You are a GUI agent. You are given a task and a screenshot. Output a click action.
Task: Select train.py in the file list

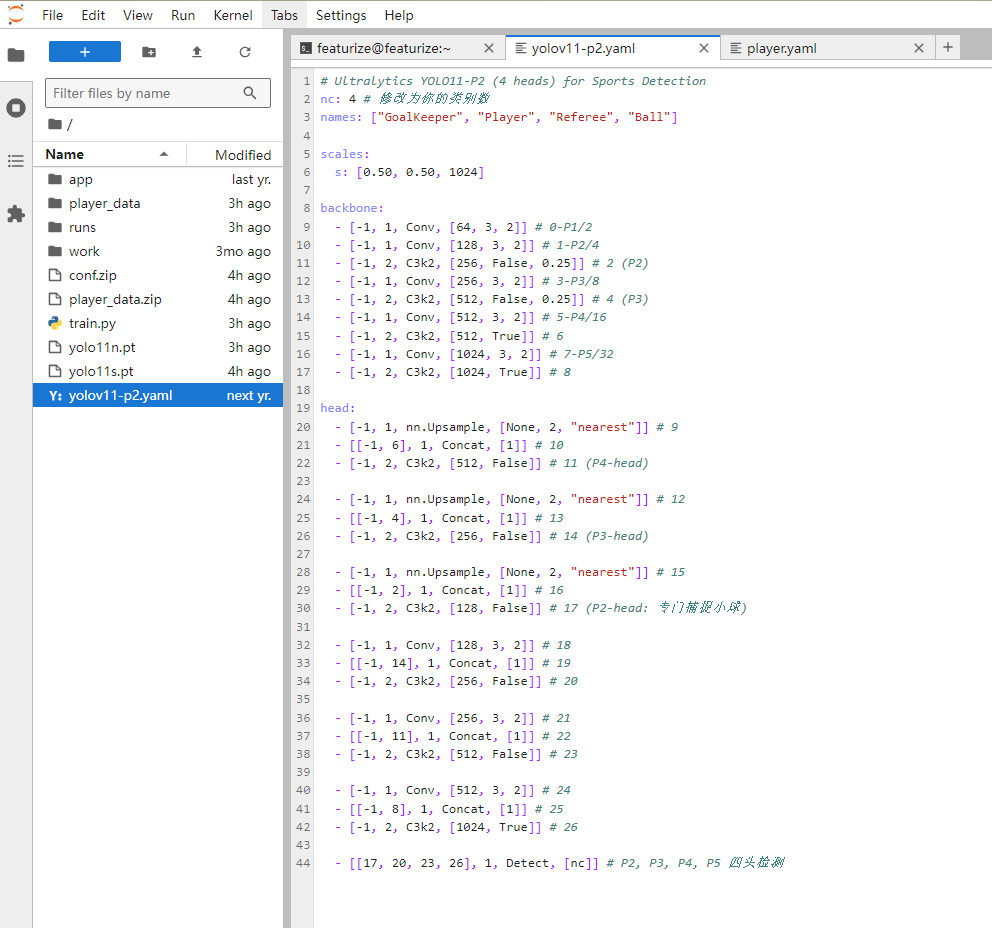92,323
